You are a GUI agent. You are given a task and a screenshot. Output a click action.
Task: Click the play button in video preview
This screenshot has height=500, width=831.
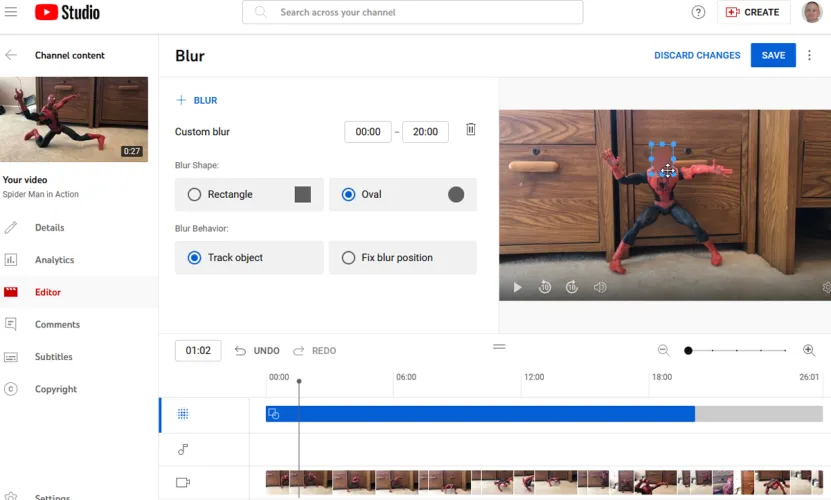(517, 288)
